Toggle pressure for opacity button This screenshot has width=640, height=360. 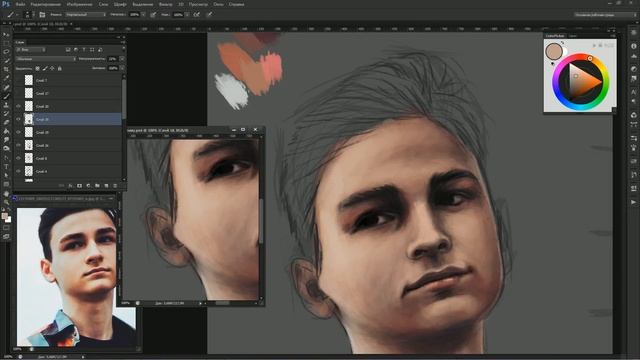(153, 14)
